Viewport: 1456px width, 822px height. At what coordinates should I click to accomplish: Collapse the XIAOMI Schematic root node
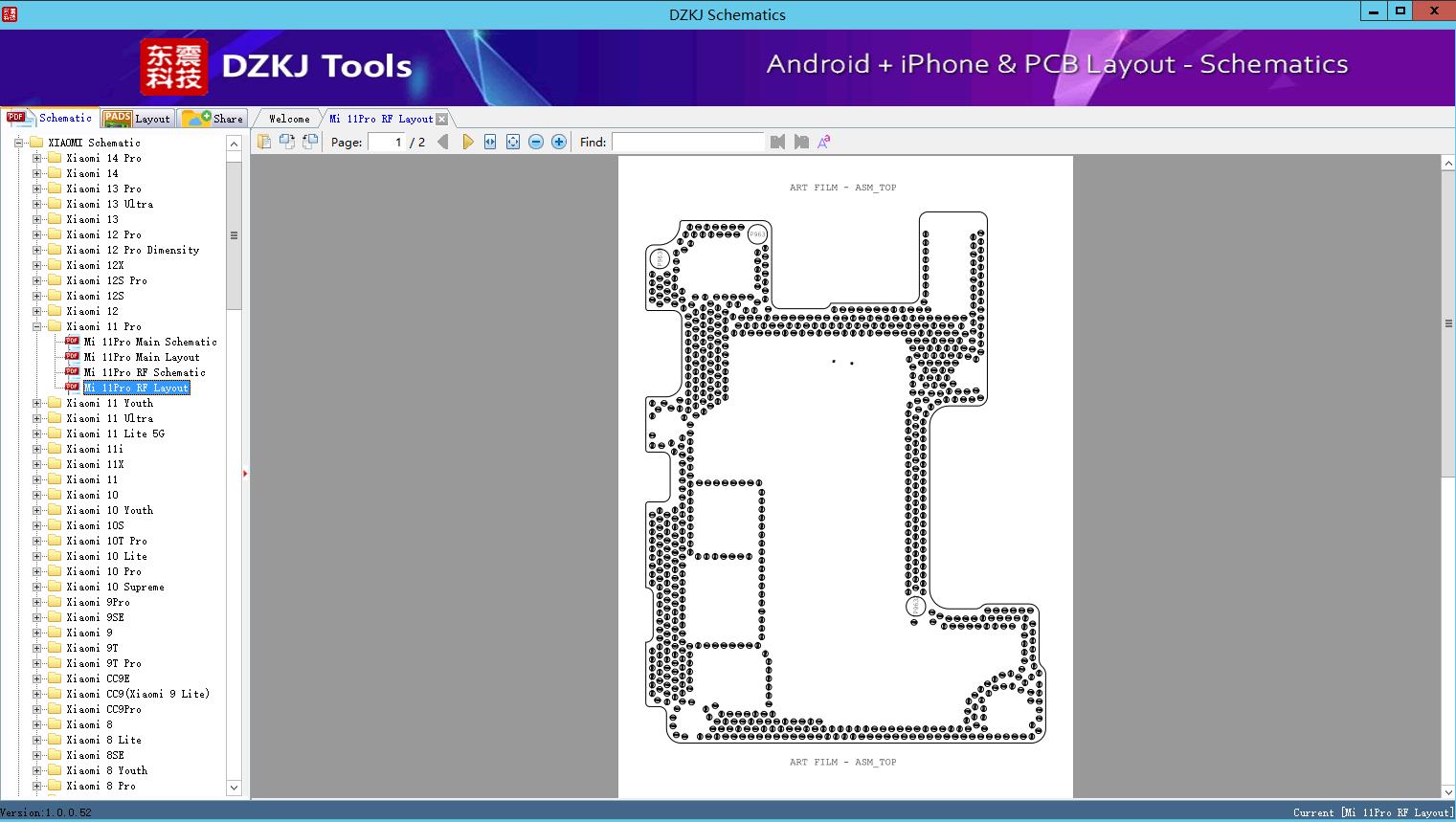[18, 143]
